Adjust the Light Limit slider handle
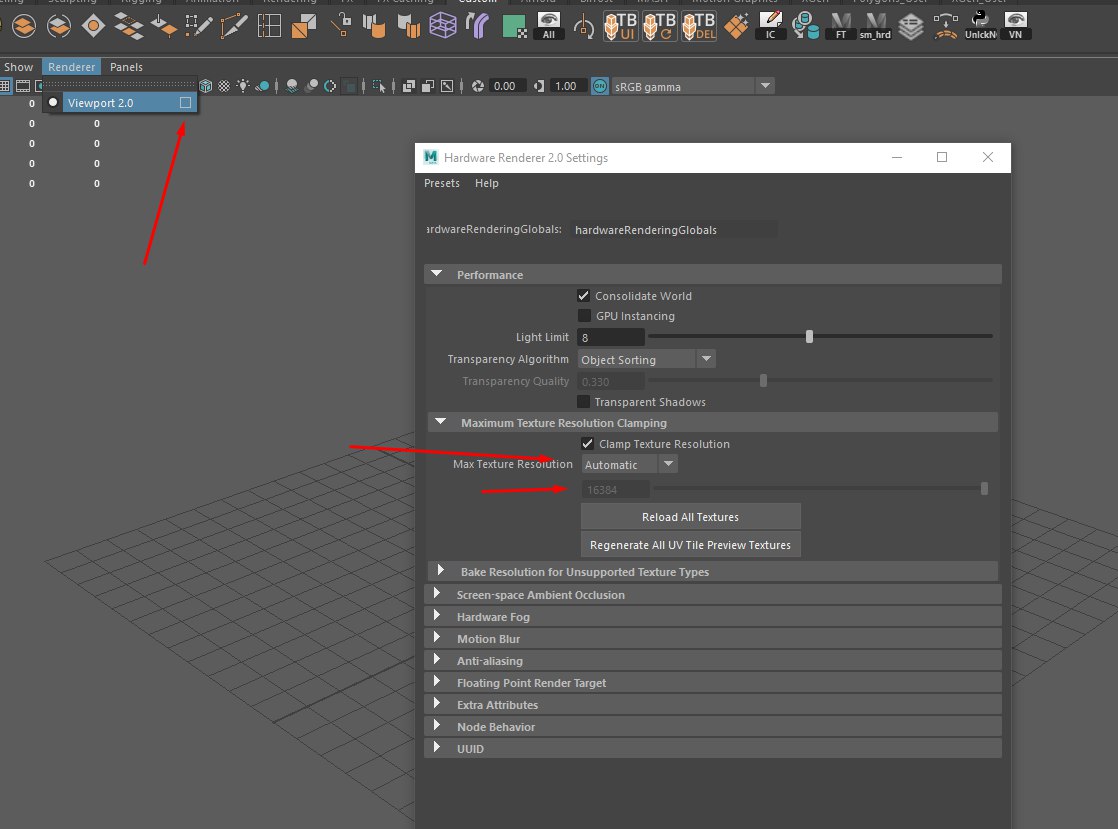 coord(809,336)
